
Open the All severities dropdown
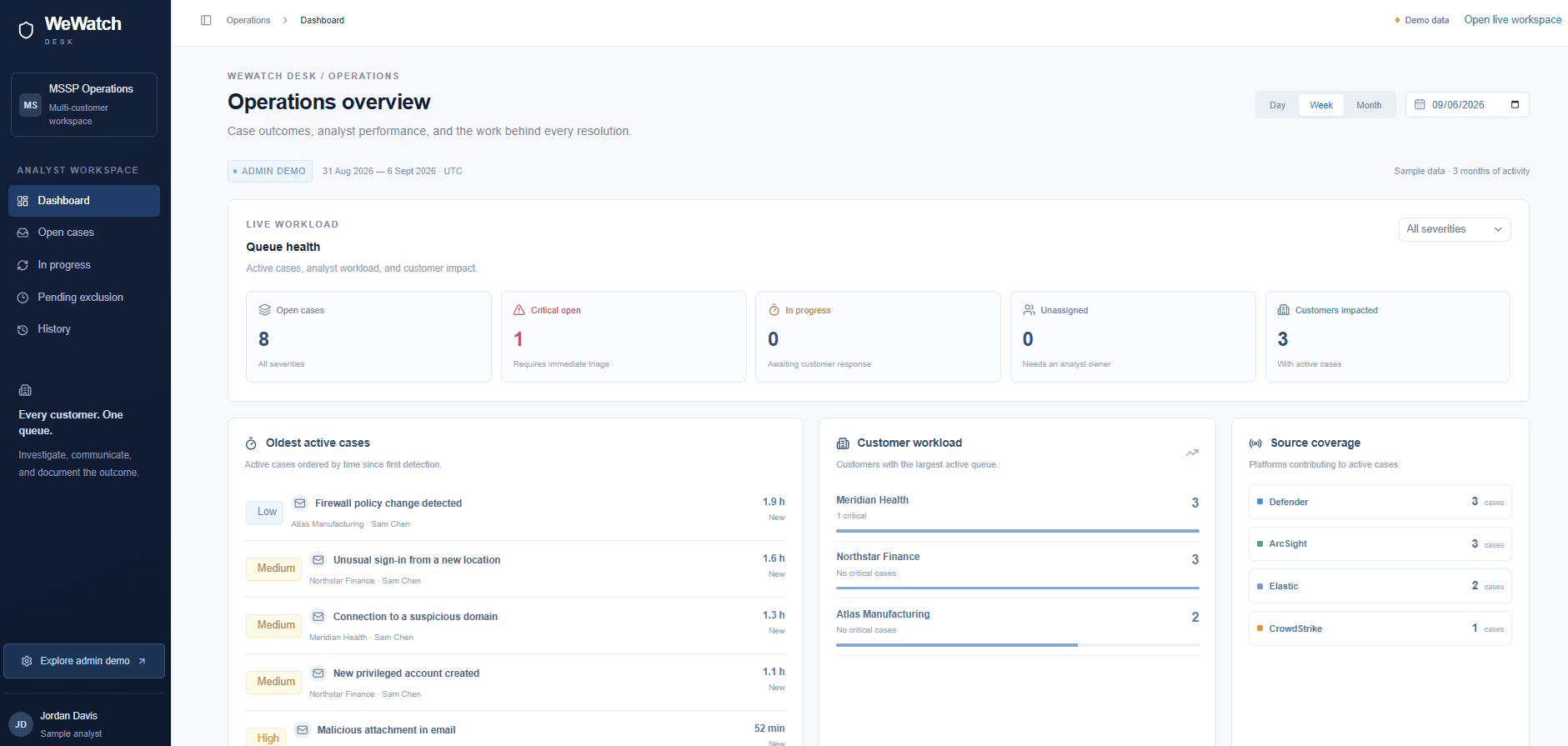point(1455,229)
